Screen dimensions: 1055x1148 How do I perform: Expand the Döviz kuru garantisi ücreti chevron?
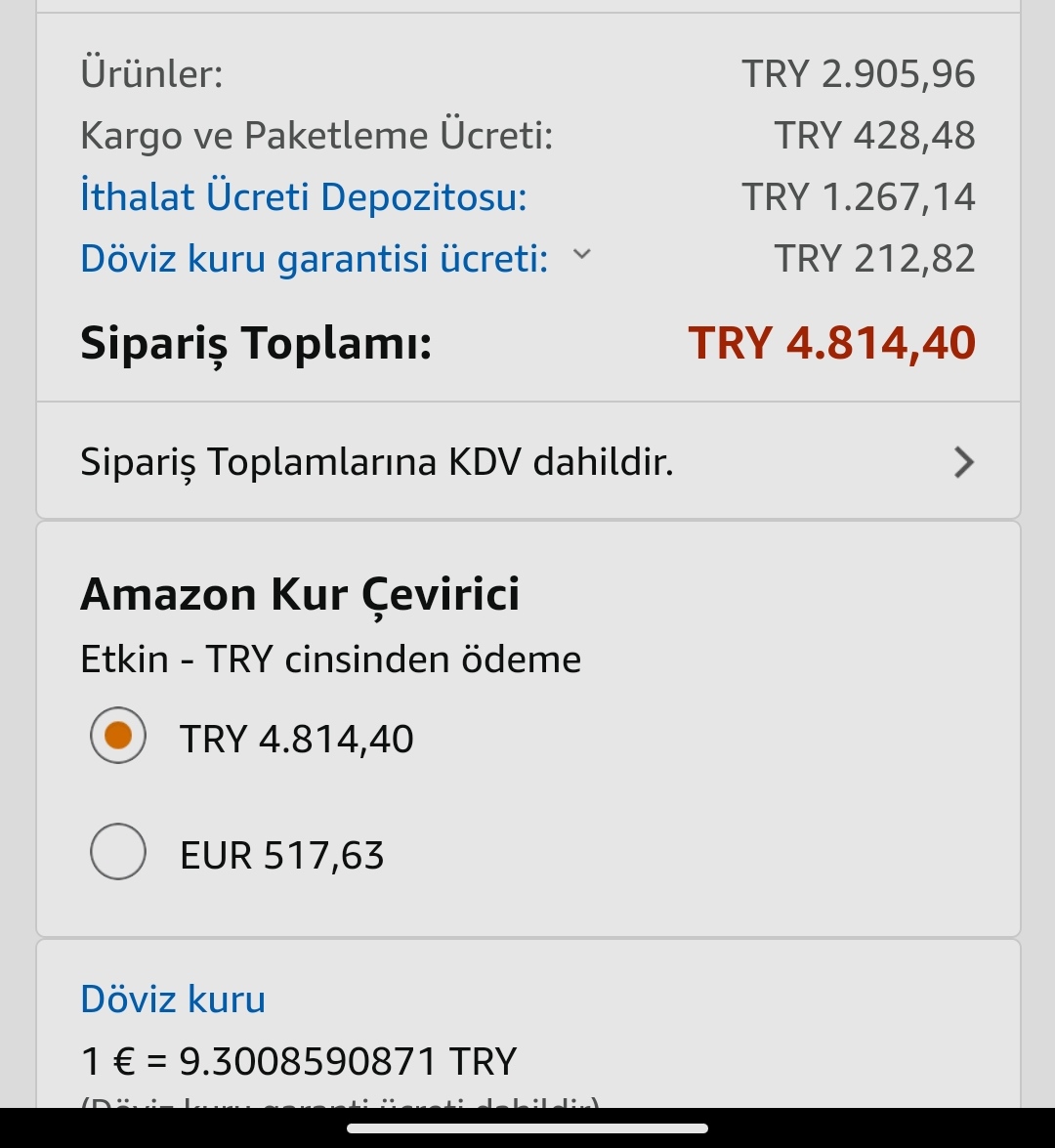(581, 254)
